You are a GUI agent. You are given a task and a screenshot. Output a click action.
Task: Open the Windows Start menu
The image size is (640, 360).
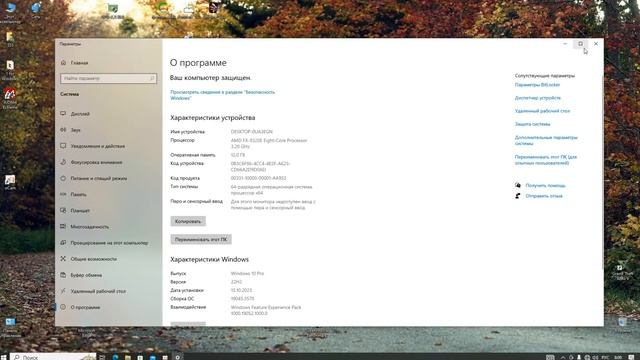(4, 357)
